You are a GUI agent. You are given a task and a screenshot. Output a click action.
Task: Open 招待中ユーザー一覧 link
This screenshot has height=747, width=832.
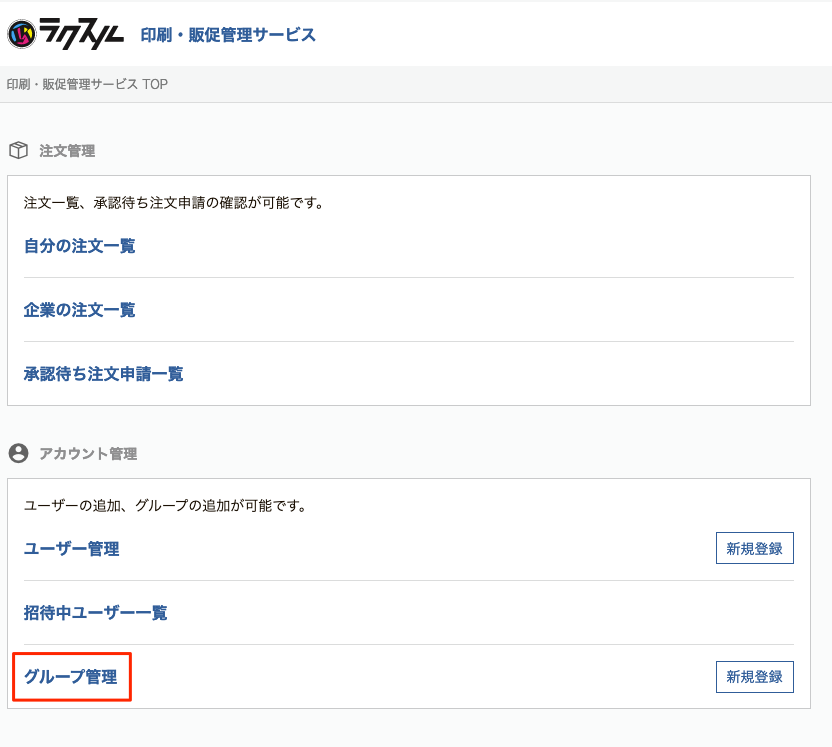pyautogui.click(x=96, y=613)
